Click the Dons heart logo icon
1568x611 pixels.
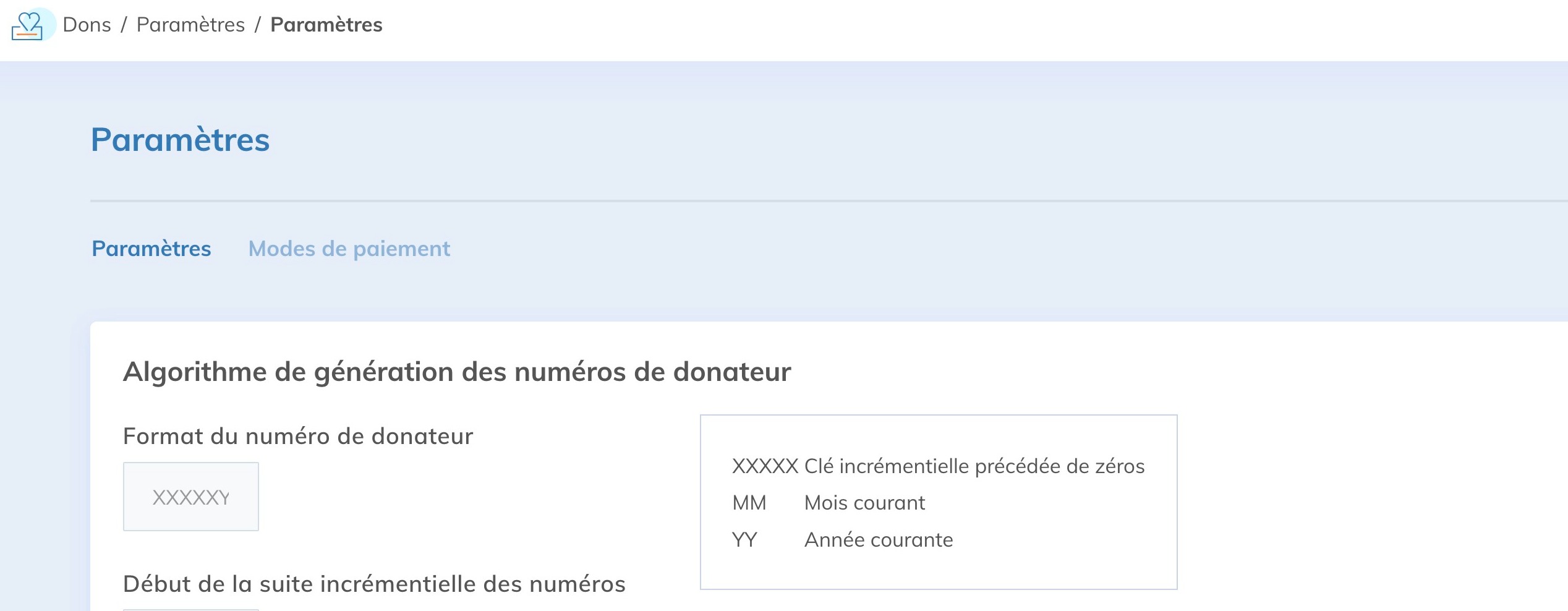pyautogui.click(x=28, y=25)
